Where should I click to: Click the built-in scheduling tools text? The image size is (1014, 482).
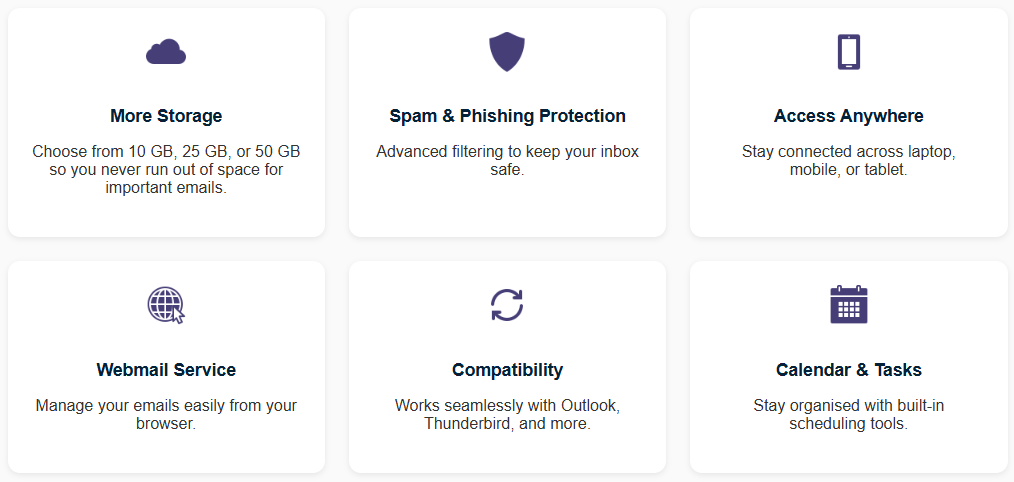click(x=848, y=415)
